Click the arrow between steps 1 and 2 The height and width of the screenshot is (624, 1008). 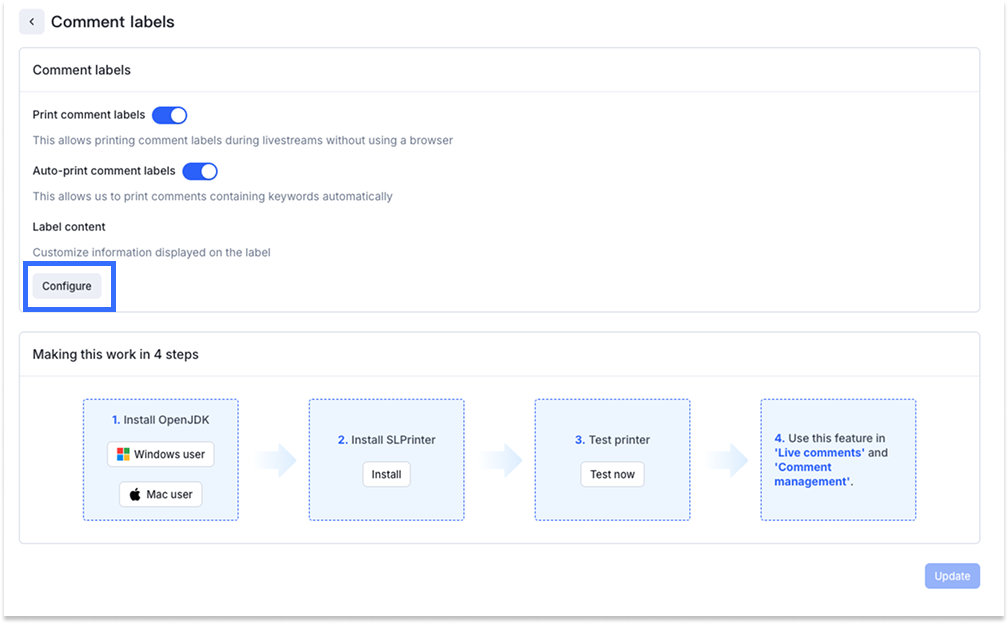tap(274, 460)
